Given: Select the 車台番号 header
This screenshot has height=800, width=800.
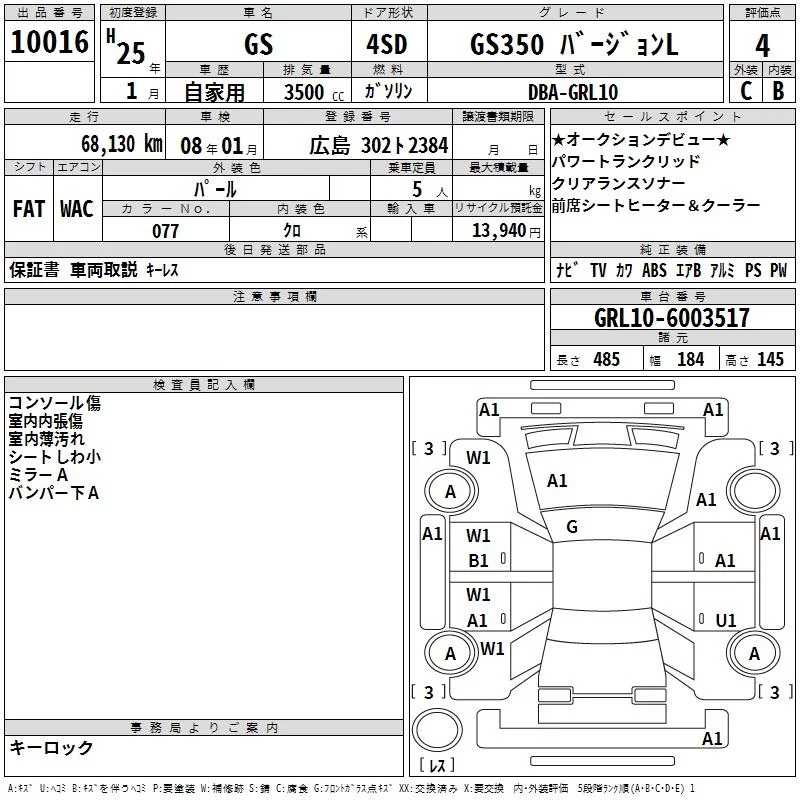Looking at the screenshot, I should click(x=673, y=296).
